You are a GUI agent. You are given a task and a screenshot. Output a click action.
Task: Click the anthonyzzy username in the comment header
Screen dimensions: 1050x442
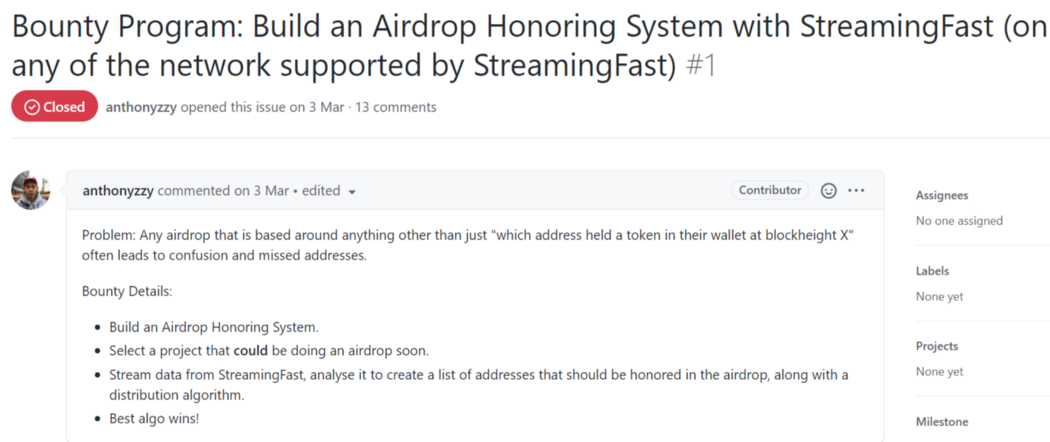[x=118, y=190]
